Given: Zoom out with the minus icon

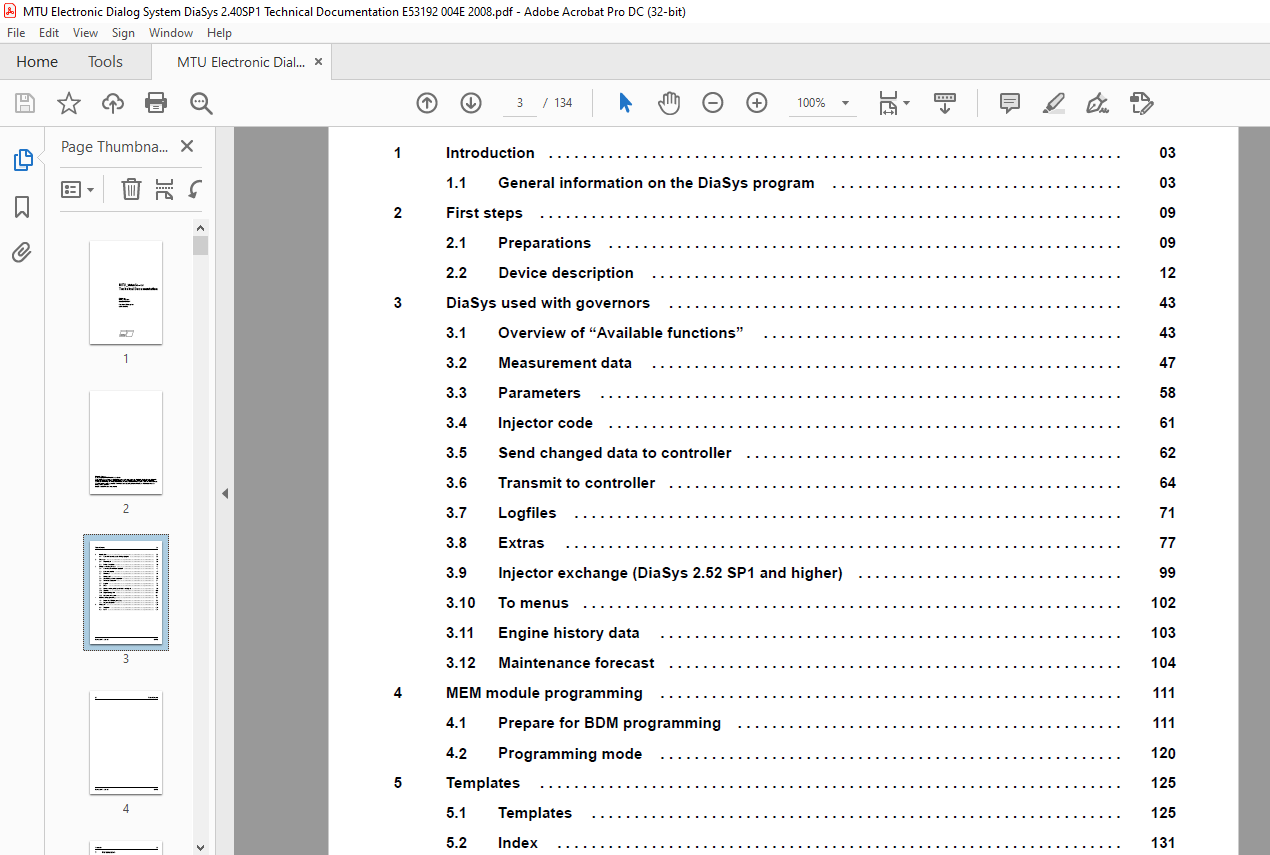Looking at the screenshot, I should pos(713,103).
